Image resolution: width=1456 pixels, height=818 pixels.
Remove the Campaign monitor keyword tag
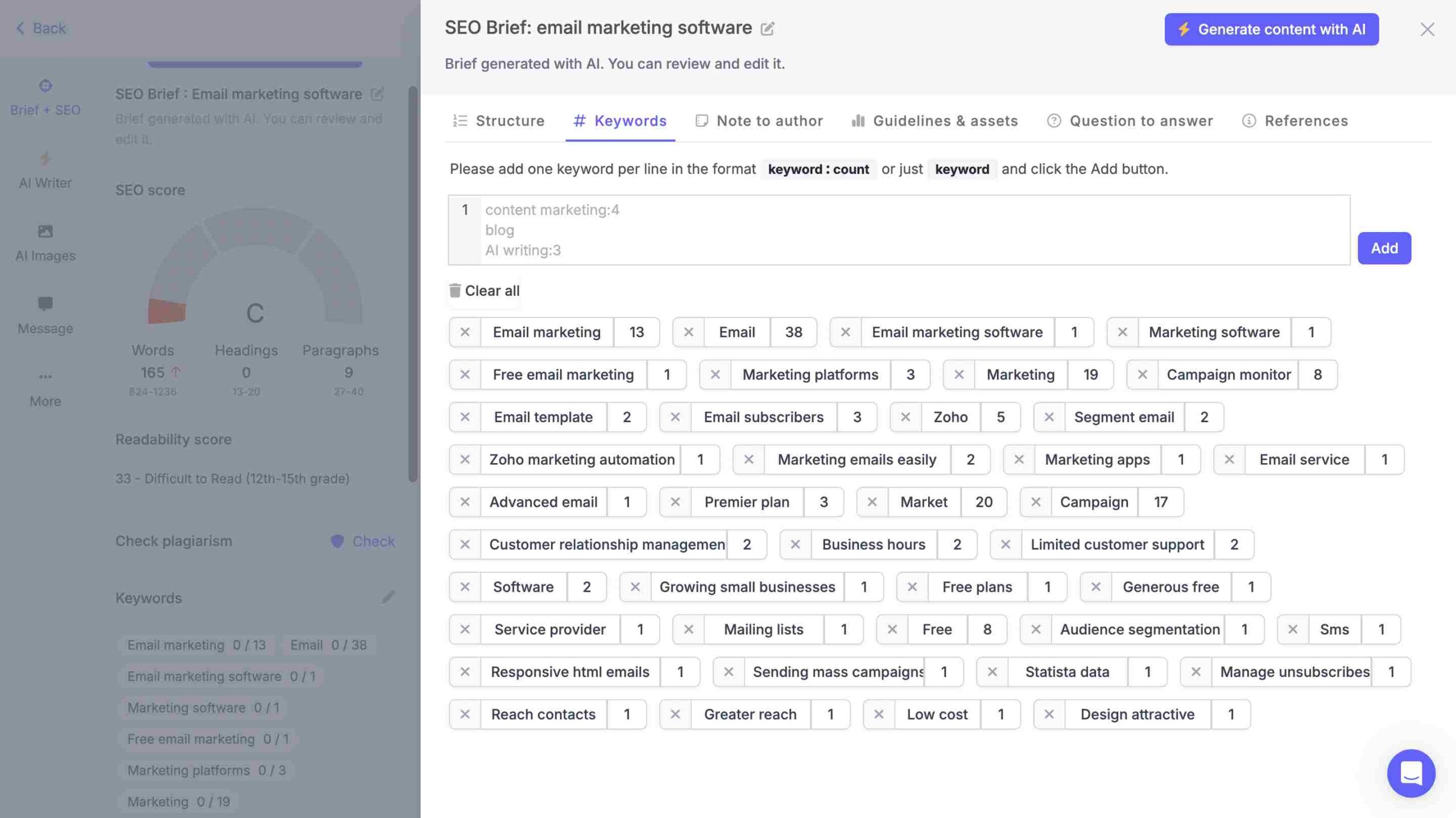click(1141, 375)
